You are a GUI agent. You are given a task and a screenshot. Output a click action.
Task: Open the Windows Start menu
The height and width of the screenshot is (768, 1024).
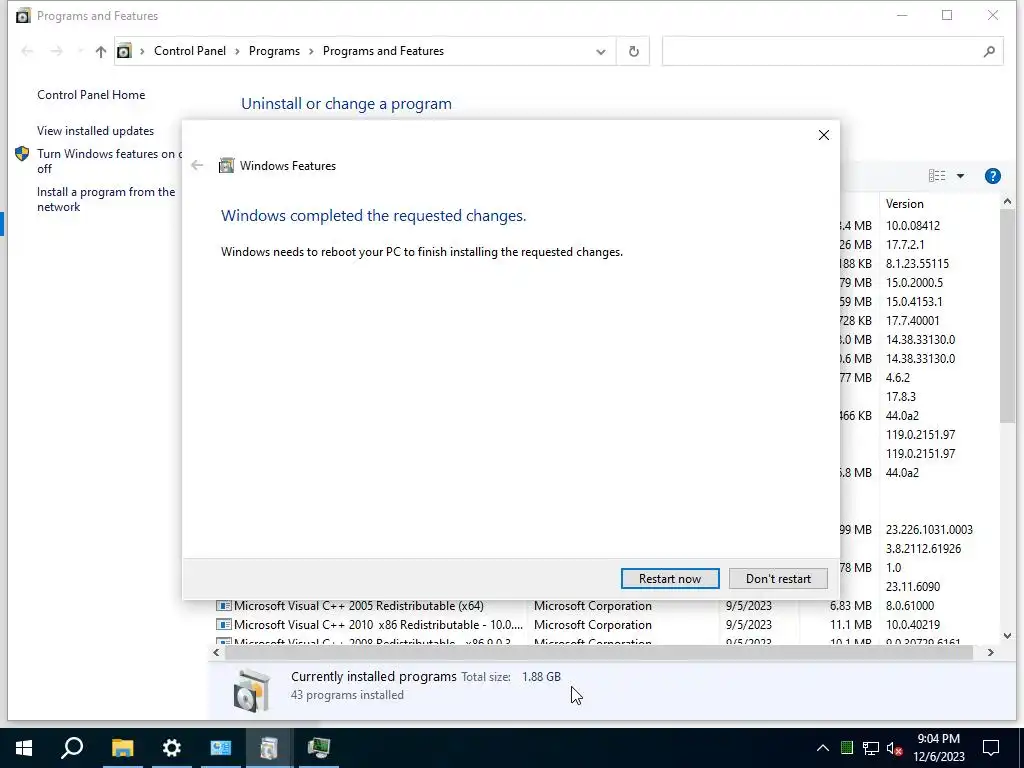[24, 748]
